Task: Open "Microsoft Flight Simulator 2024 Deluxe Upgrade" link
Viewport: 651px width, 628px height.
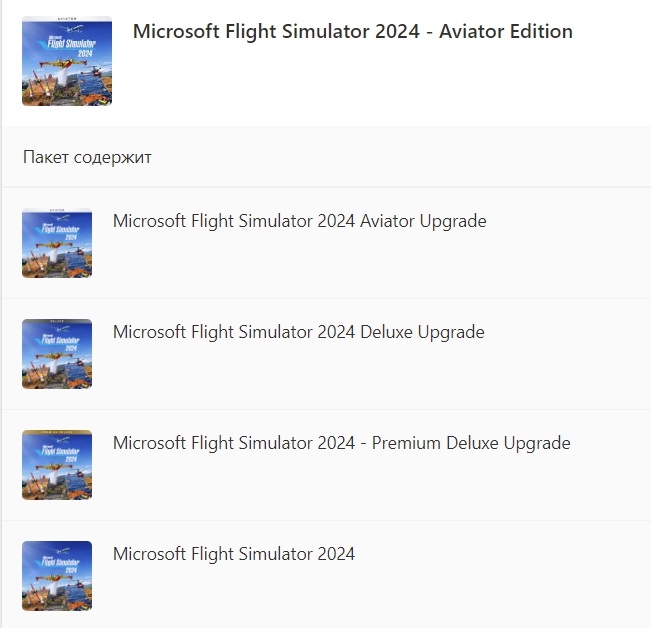Action: pyautogui.click(x=298, y=332)
